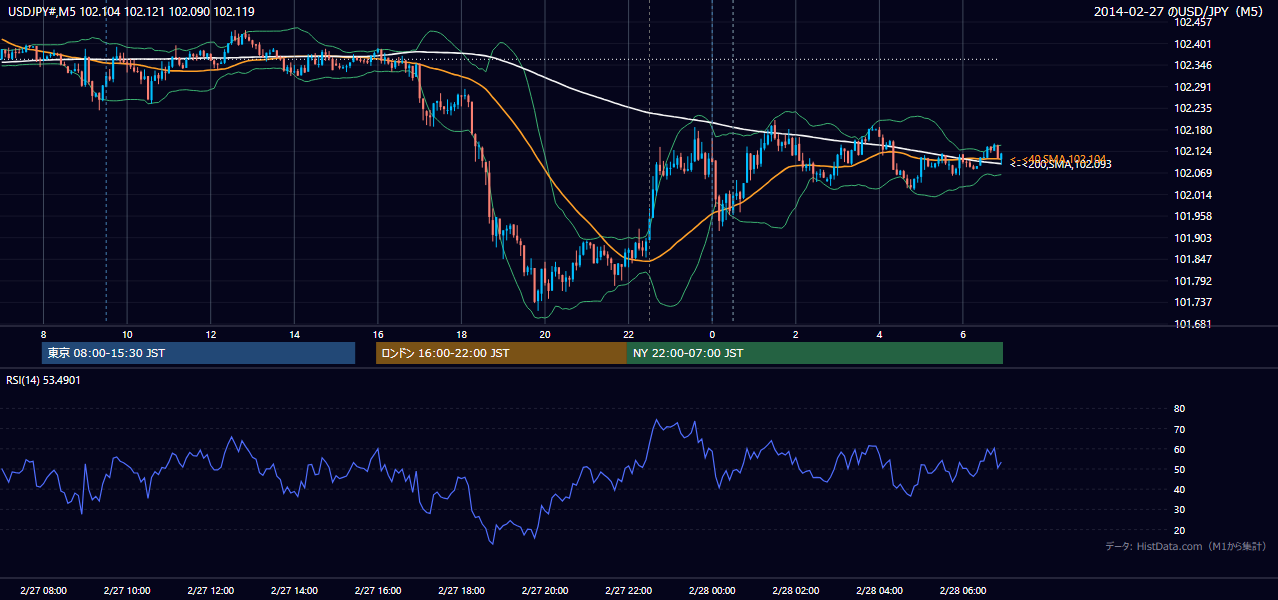Click price axis label 102.069
1278x600 pixels.
[1193, 173]
